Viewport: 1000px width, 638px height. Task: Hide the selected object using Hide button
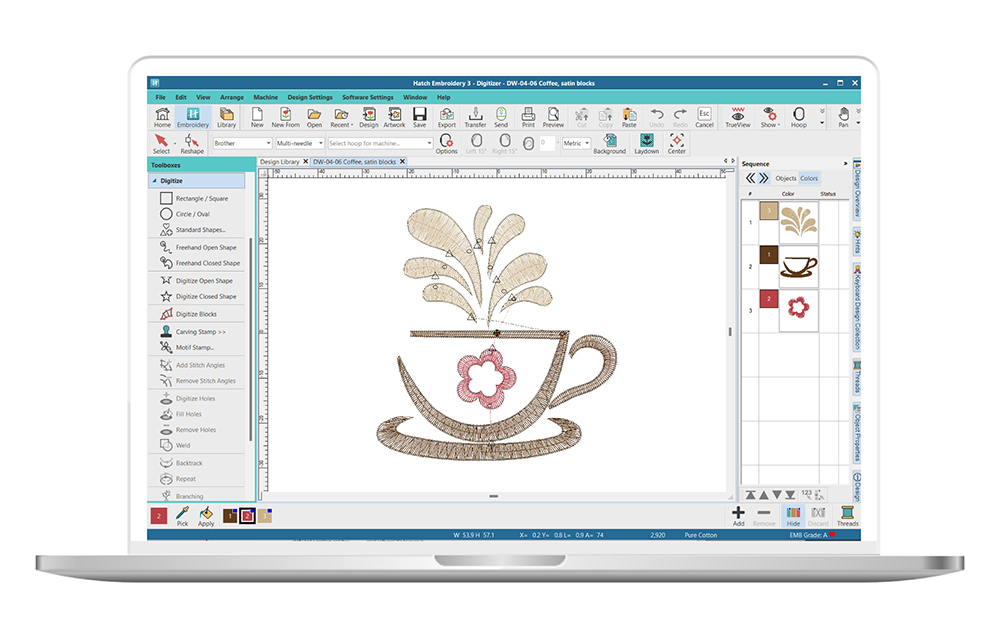793,514
